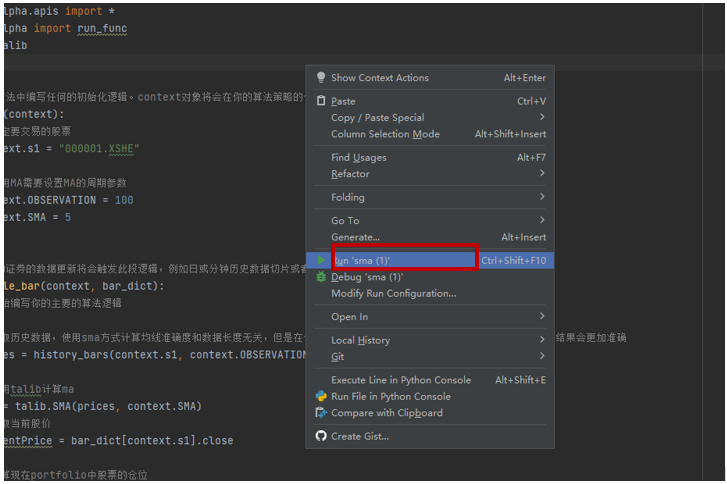Choose Run File in Python Console
Screen dimensions: 727x484
[x=430, y=396]
